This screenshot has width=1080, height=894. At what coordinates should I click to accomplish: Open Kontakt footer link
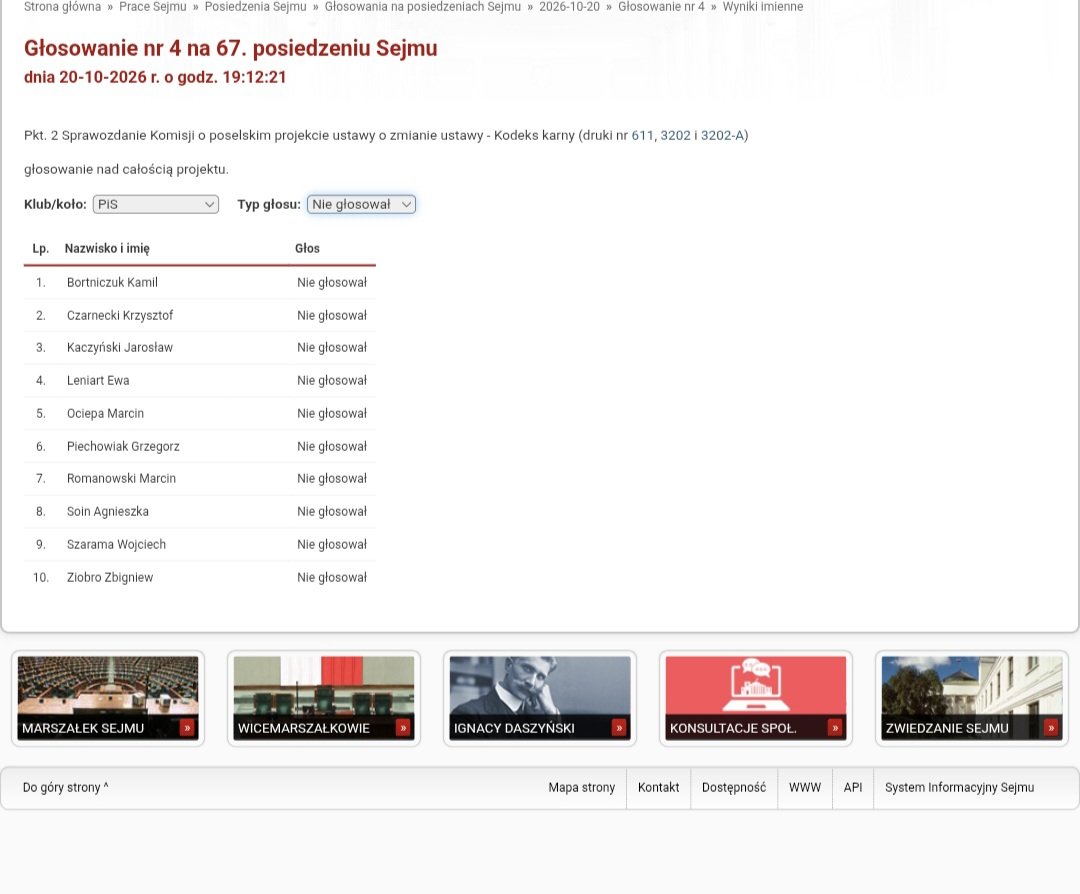658,787
